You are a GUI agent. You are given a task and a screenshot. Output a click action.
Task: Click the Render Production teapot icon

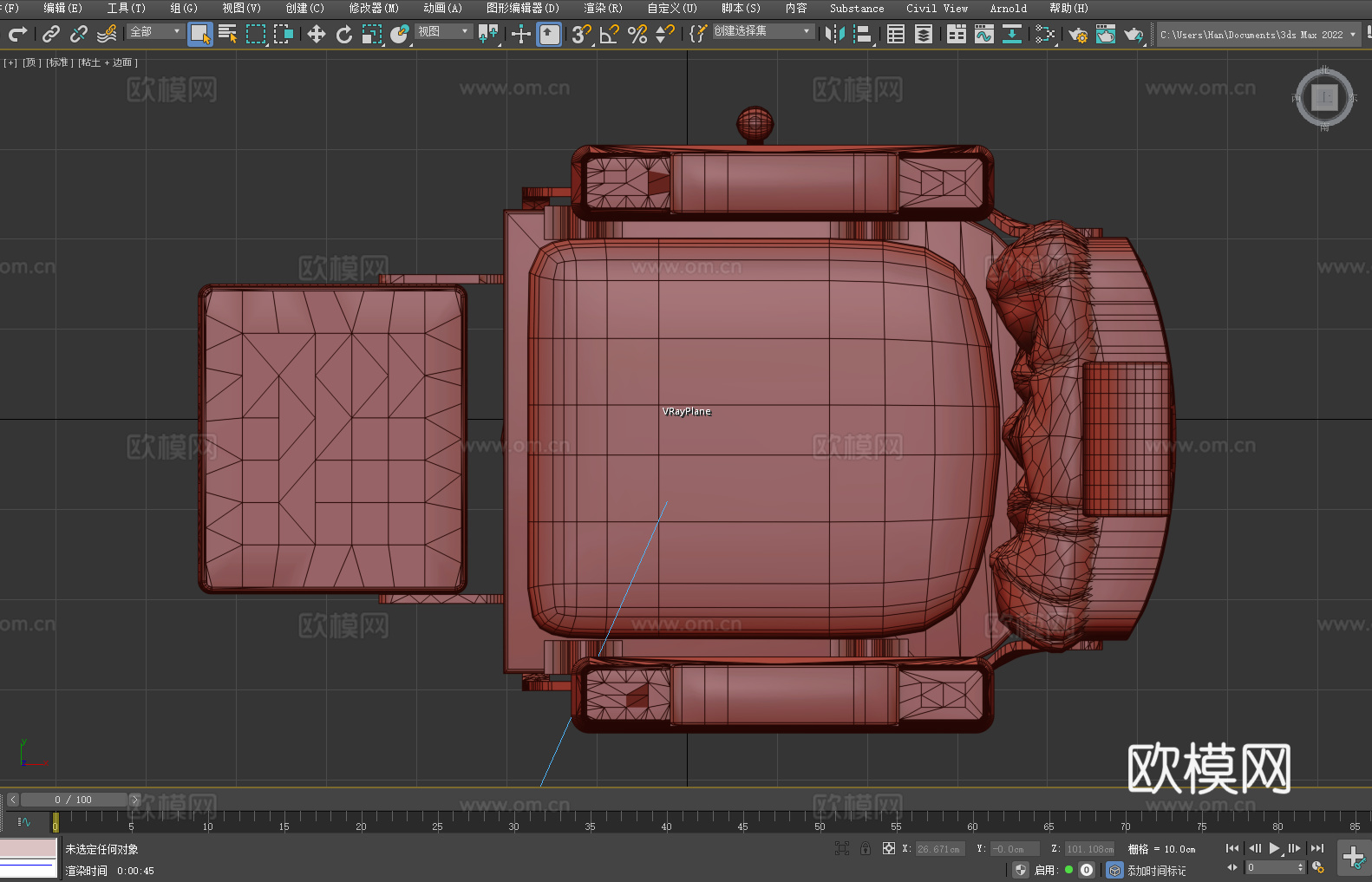coord(1134,34)
